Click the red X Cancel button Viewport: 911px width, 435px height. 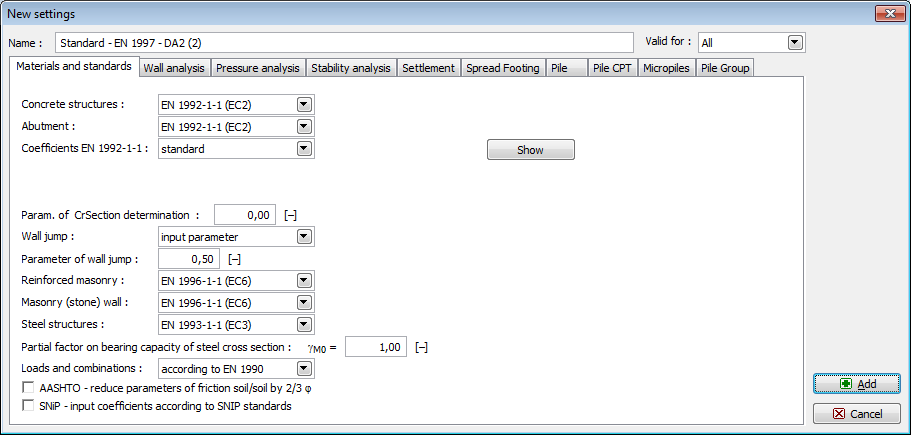tap(856, 413)
